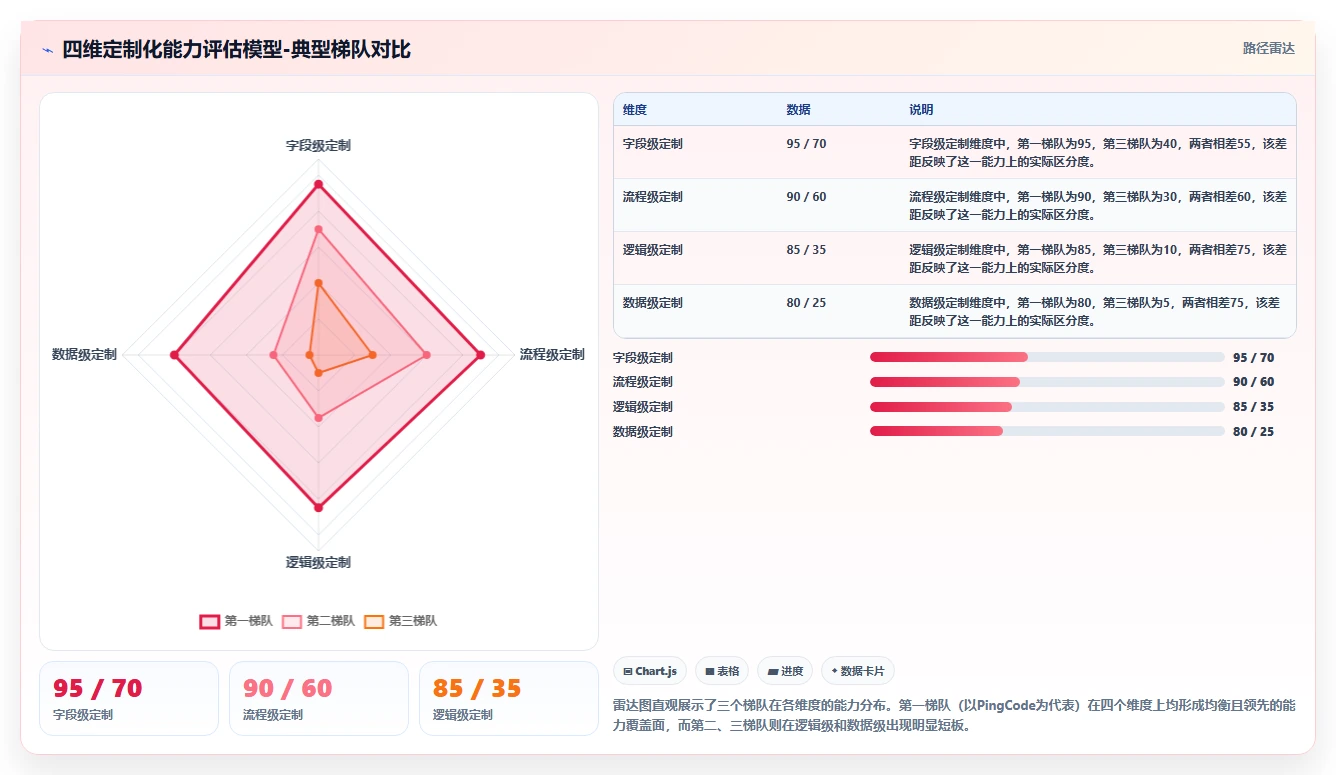Click first-tier data point on 字段级定制 axis

tap(318, 185)
